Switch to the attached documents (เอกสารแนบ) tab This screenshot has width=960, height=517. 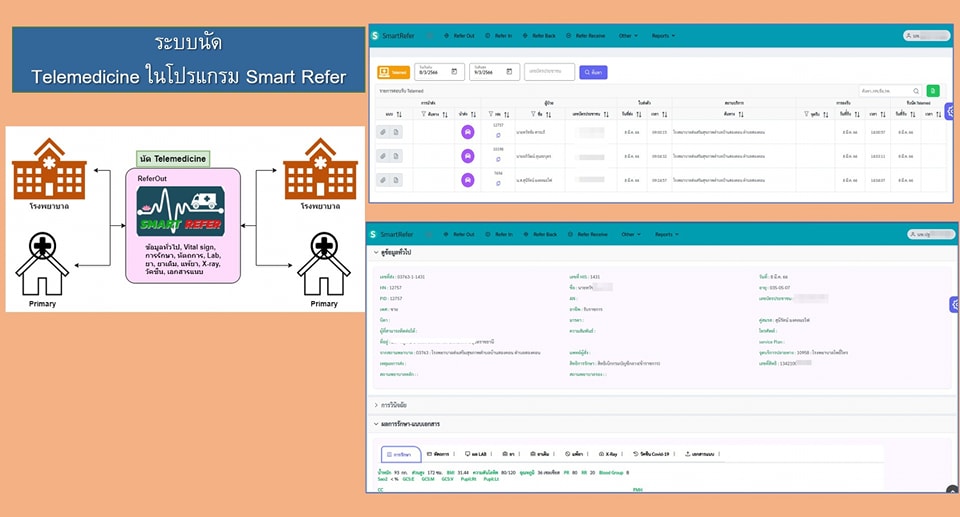tap(702, 454)
